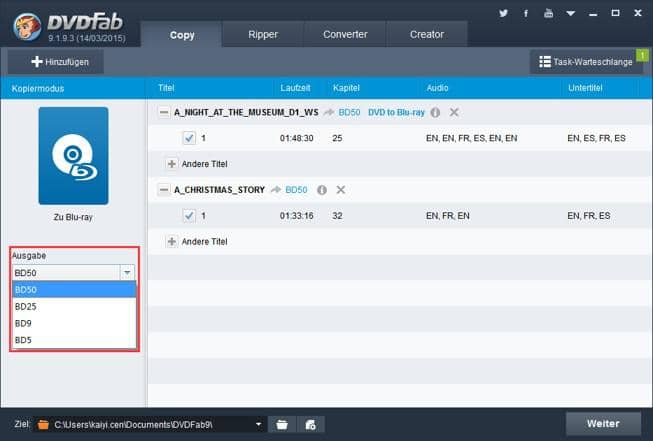This screenshot has width=653, height=441.
Task: Click subtitle list EN, ES, FR, ES
Action: pos(596,138)
